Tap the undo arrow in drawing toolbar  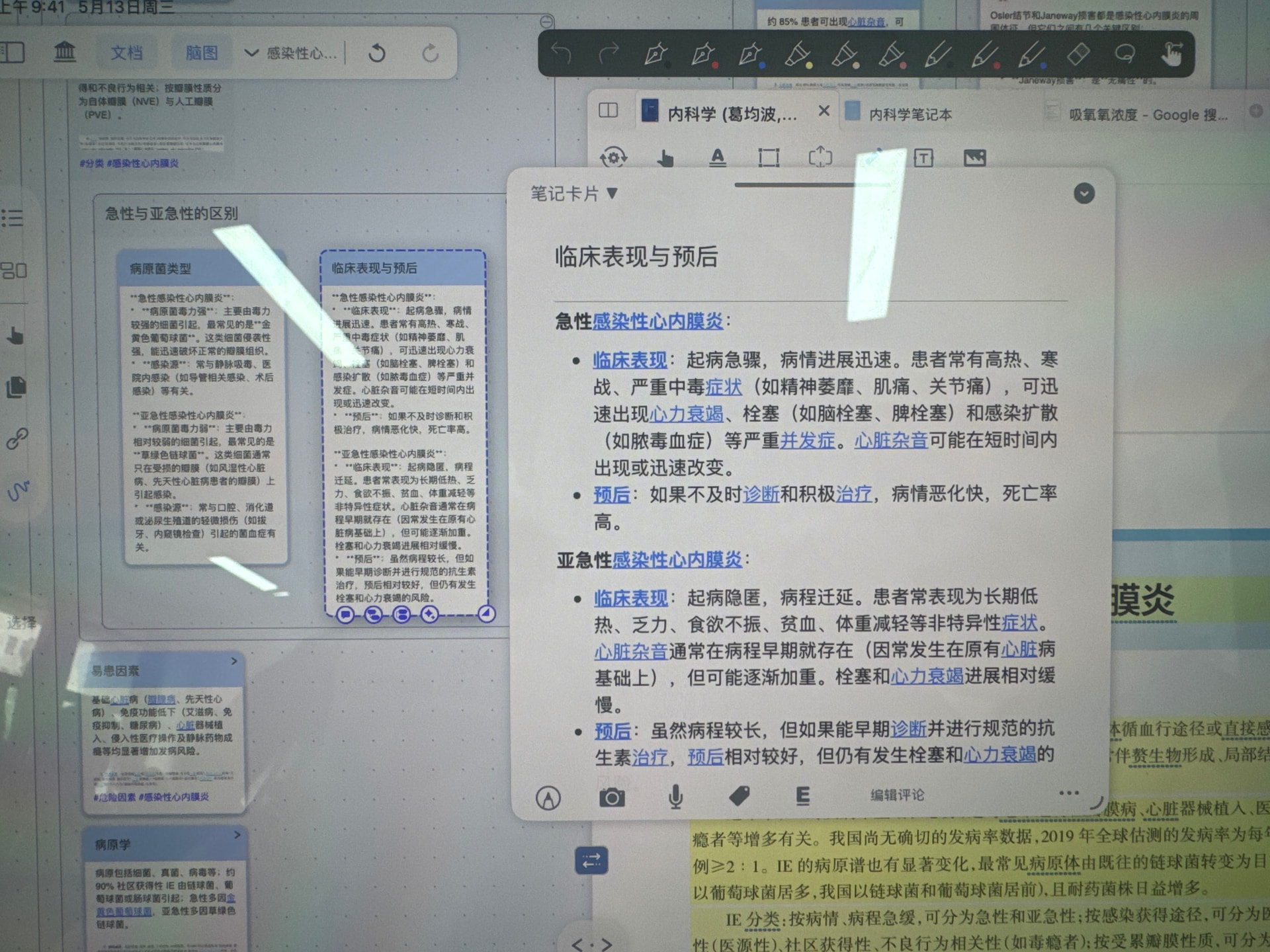tap(561, 53)
